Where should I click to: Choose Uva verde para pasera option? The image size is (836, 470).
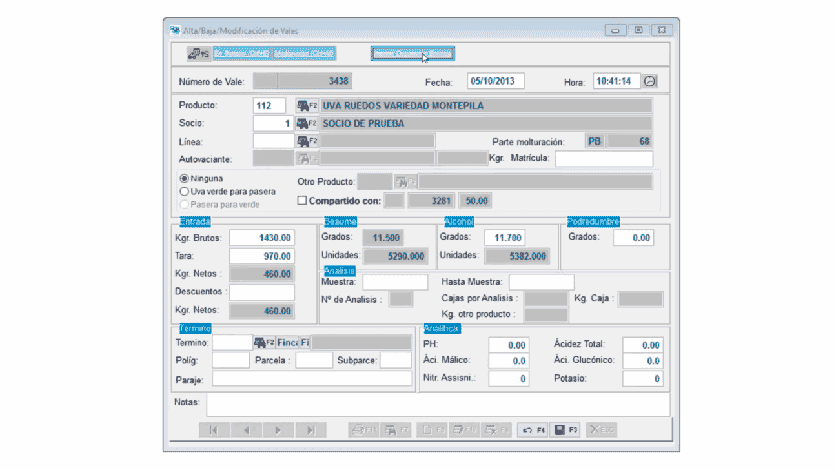click(184, 190)
